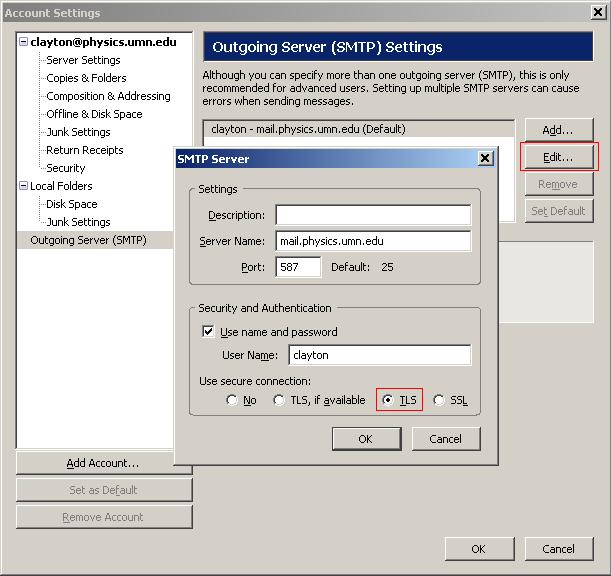Choose TLS, if available option
Viewport: 611px width, 576px height.
coord(279,400)
